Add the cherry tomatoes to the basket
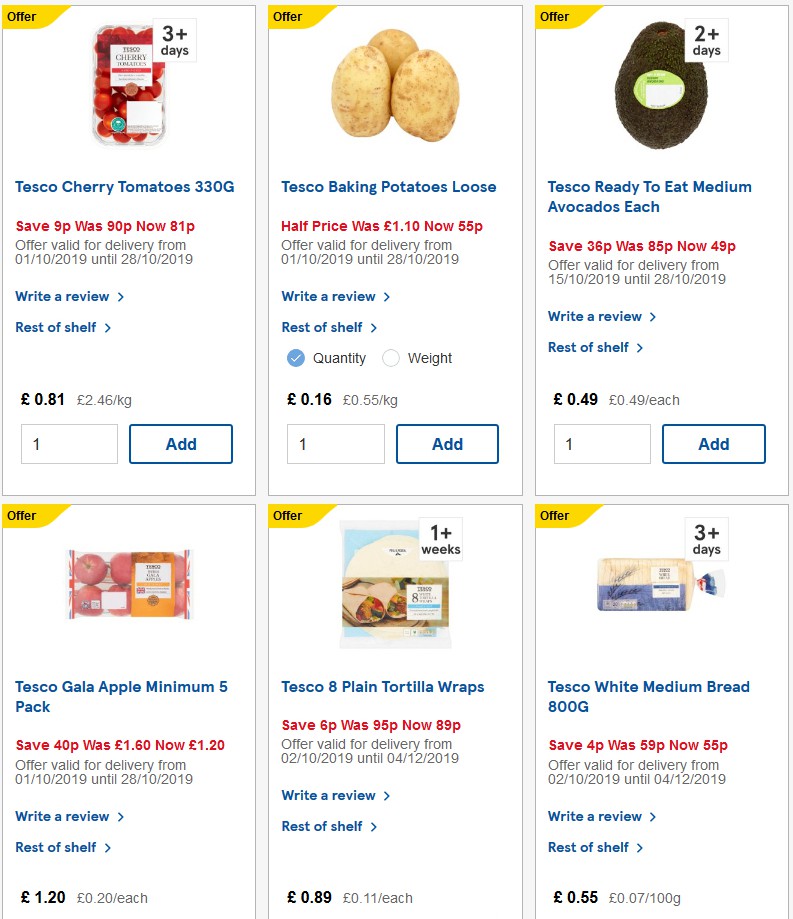This screenshot has height=919, width=793. 181,444
